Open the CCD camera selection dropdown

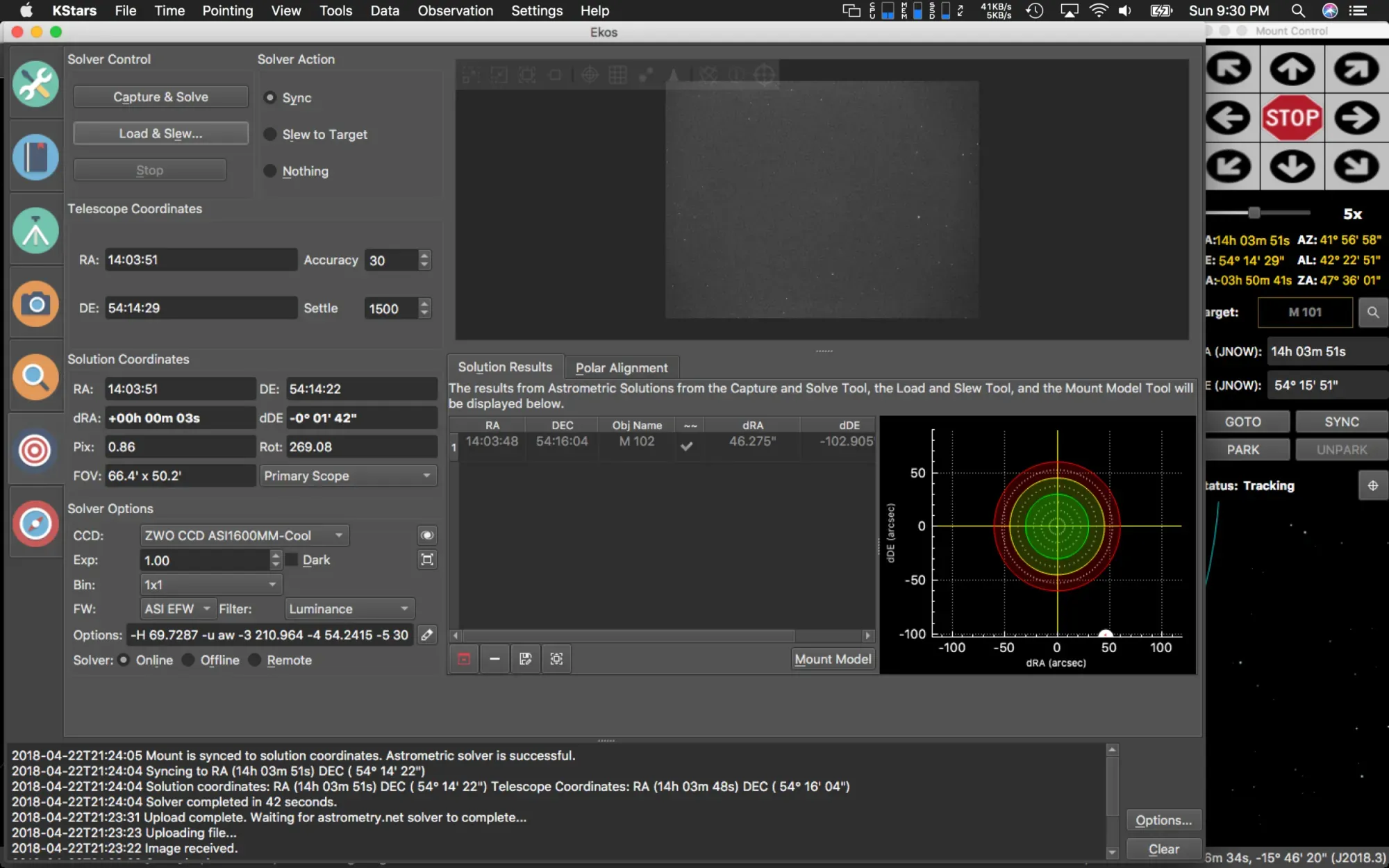tap(244, 535)
